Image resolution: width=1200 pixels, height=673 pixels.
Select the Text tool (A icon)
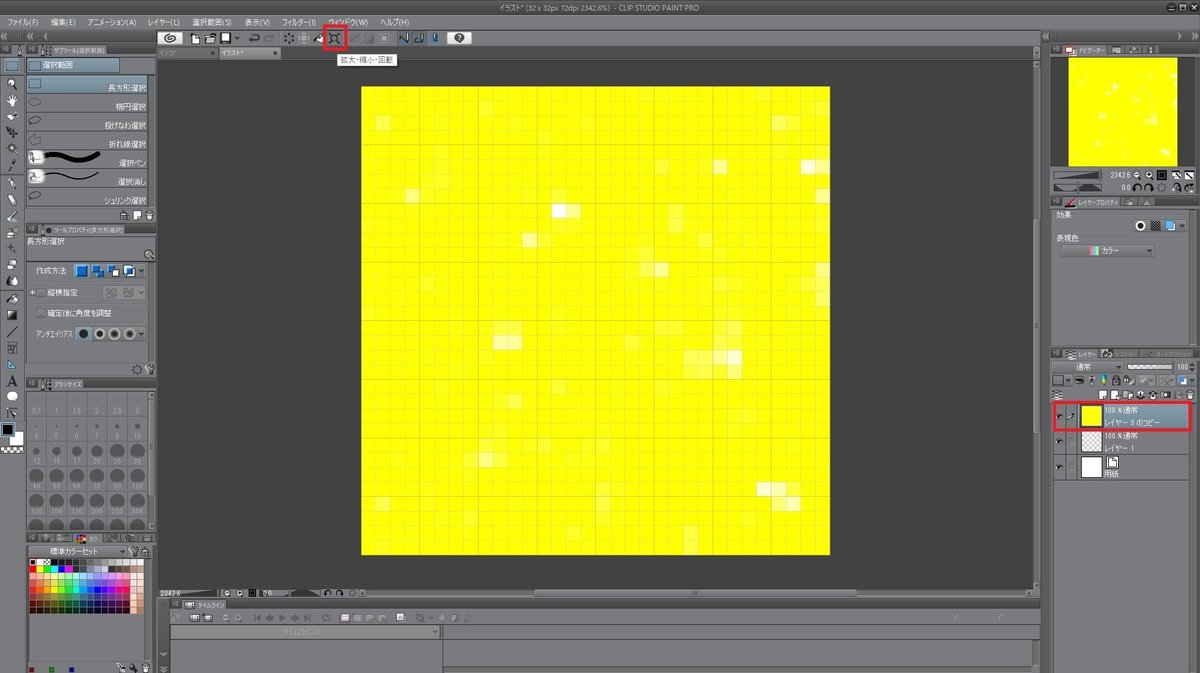pos(12,380)
